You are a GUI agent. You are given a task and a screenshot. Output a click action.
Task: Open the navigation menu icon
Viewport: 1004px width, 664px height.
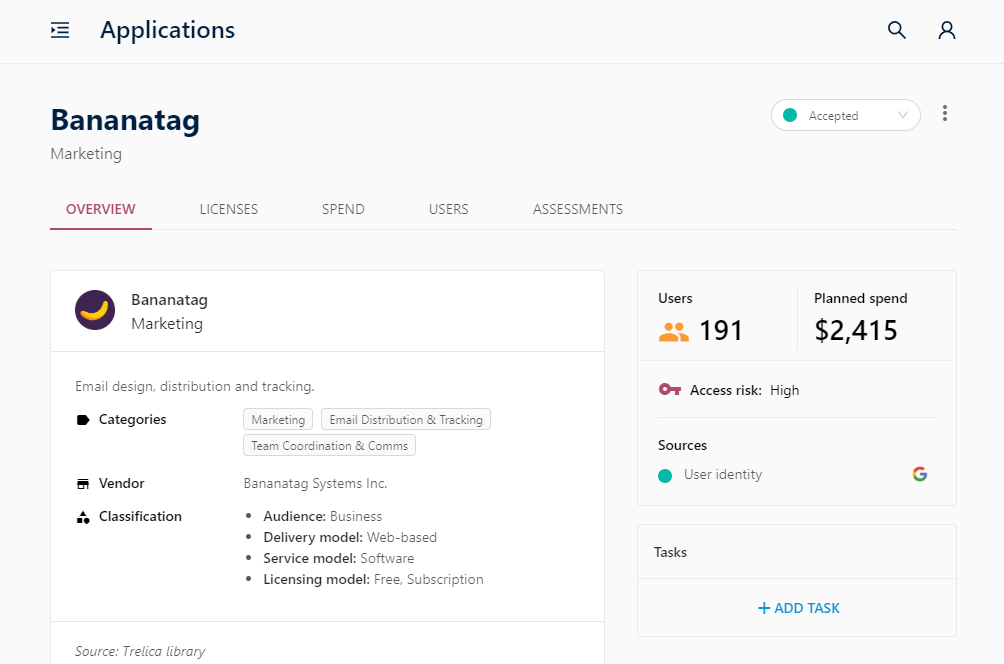[x=60, y=30]
